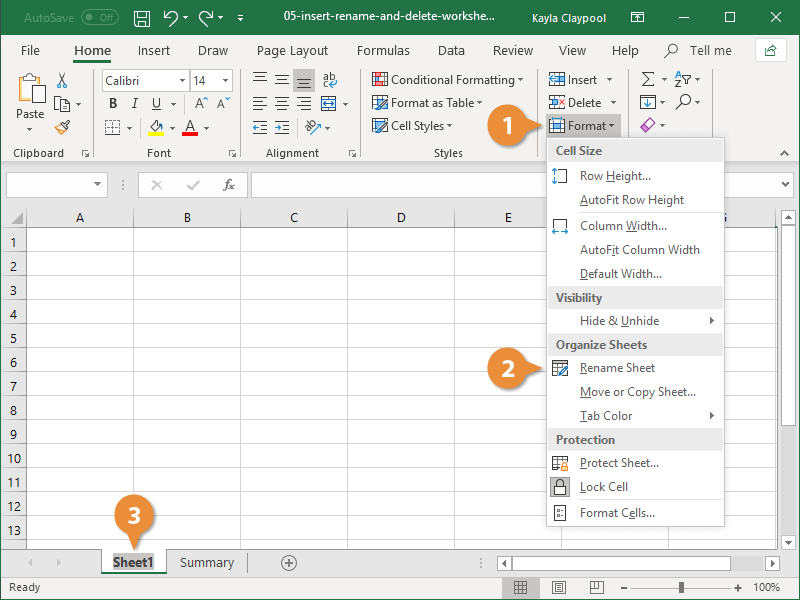Top align cell content
800x600 pixels.
click(260, 80)
